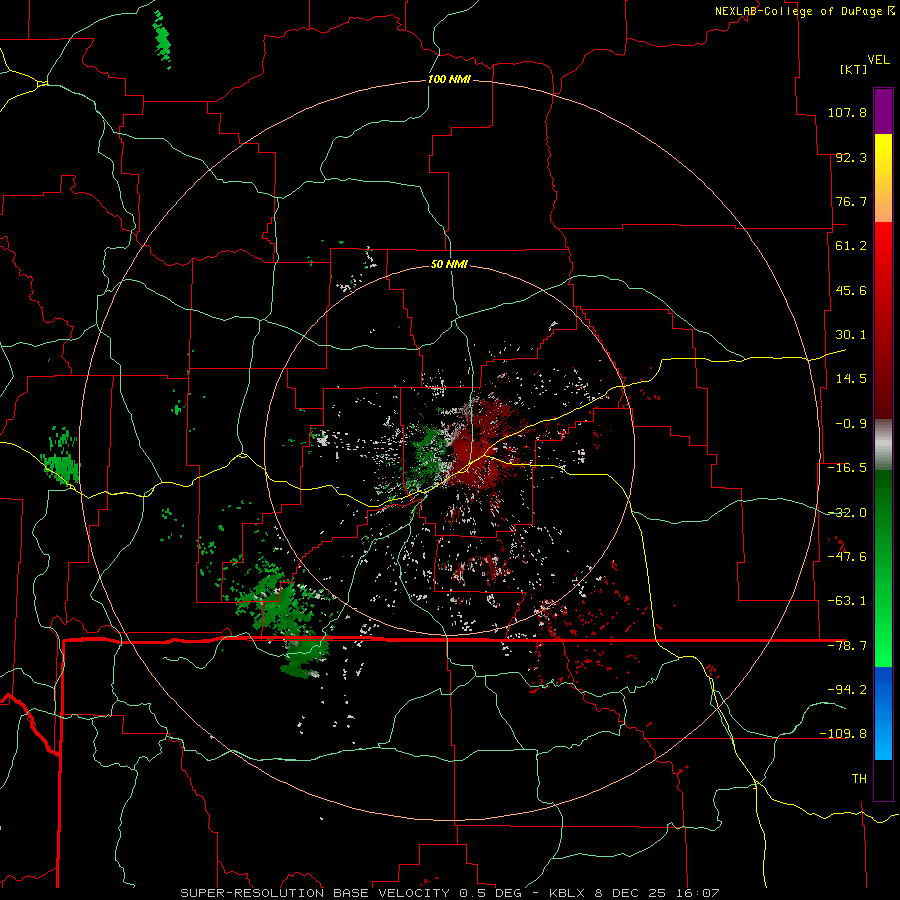900x900 pixels.
Task: Click the VEL legend title
Action: (878, 60)
